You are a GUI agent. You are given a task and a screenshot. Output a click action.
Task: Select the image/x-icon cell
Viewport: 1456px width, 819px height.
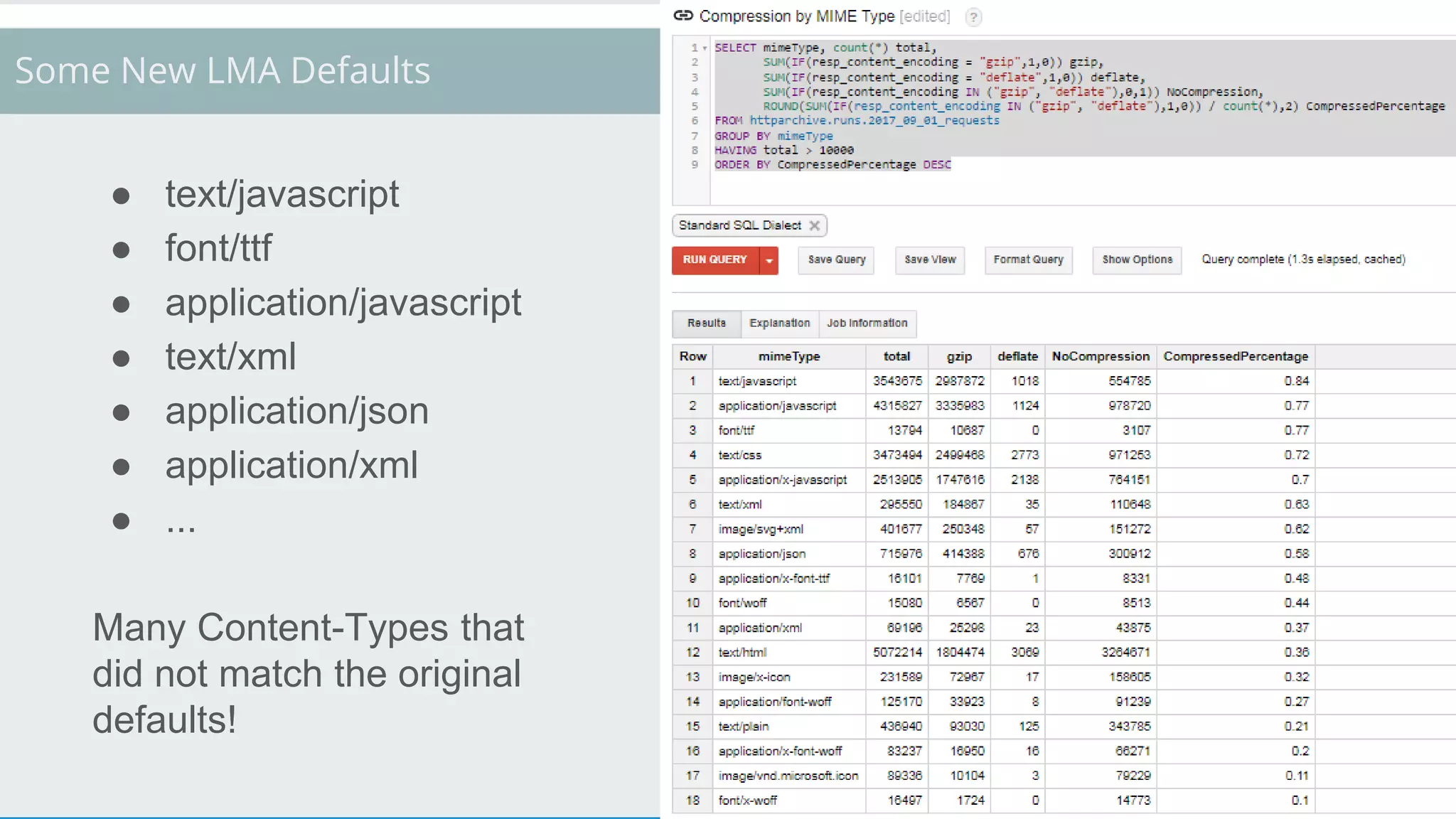pyautogui.click(x=789, y=677)
